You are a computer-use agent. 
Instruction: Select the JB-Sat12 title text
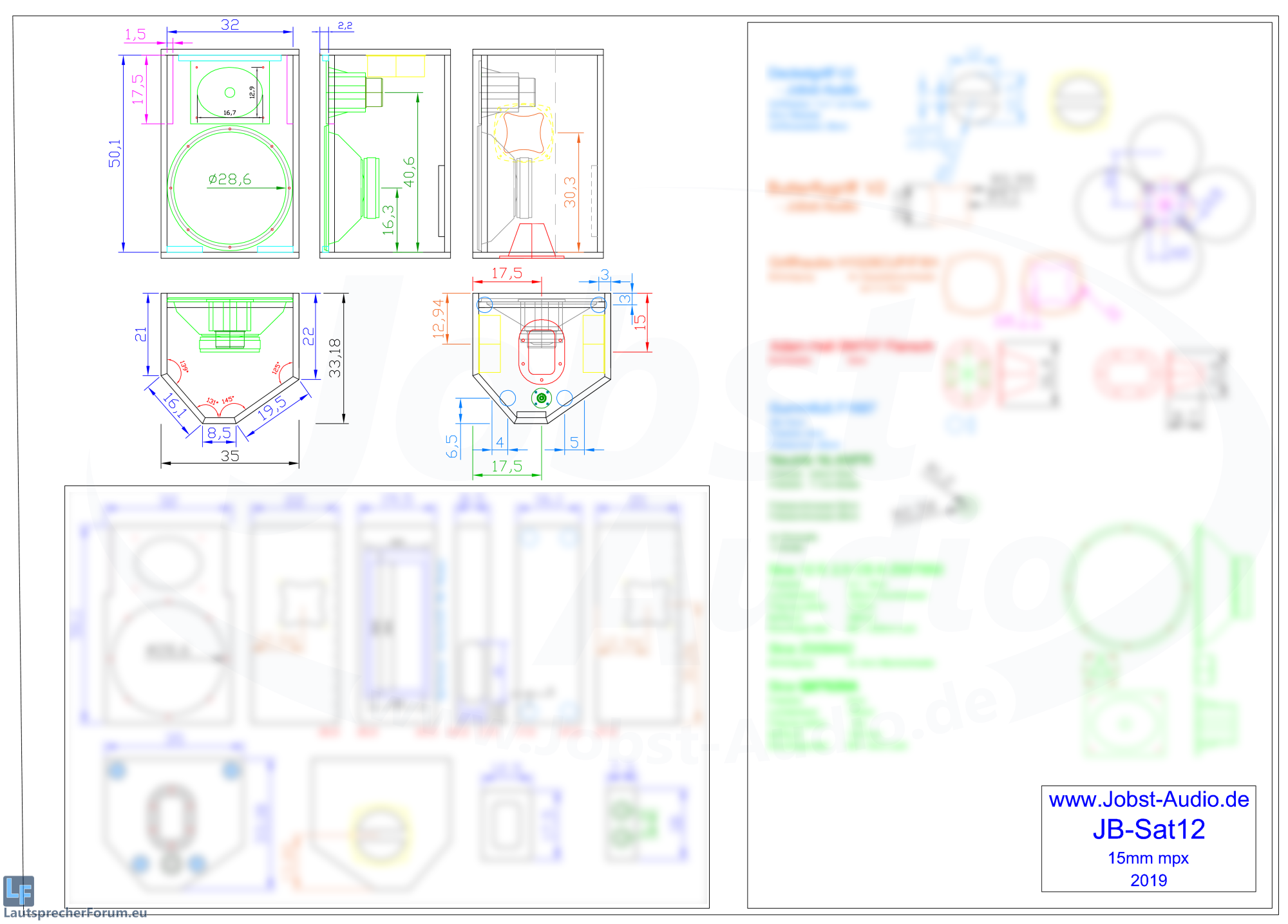pyautogui.click(x=1148, y=829)
